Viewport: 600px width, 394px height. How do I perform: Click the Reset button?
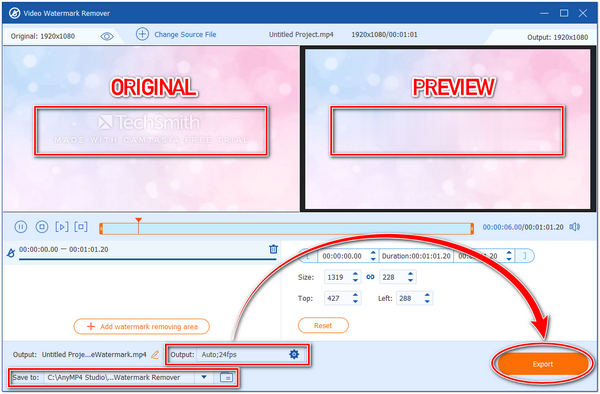323,326
